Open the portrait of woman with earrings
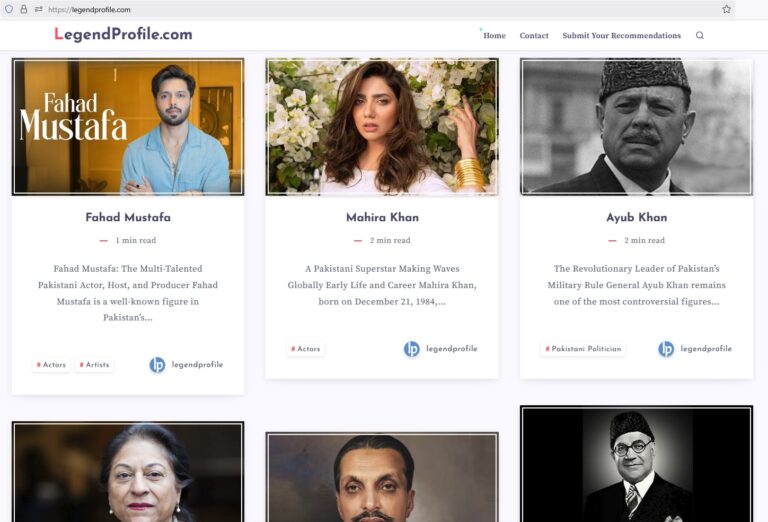The image size is (768, 522). point(128,472)
